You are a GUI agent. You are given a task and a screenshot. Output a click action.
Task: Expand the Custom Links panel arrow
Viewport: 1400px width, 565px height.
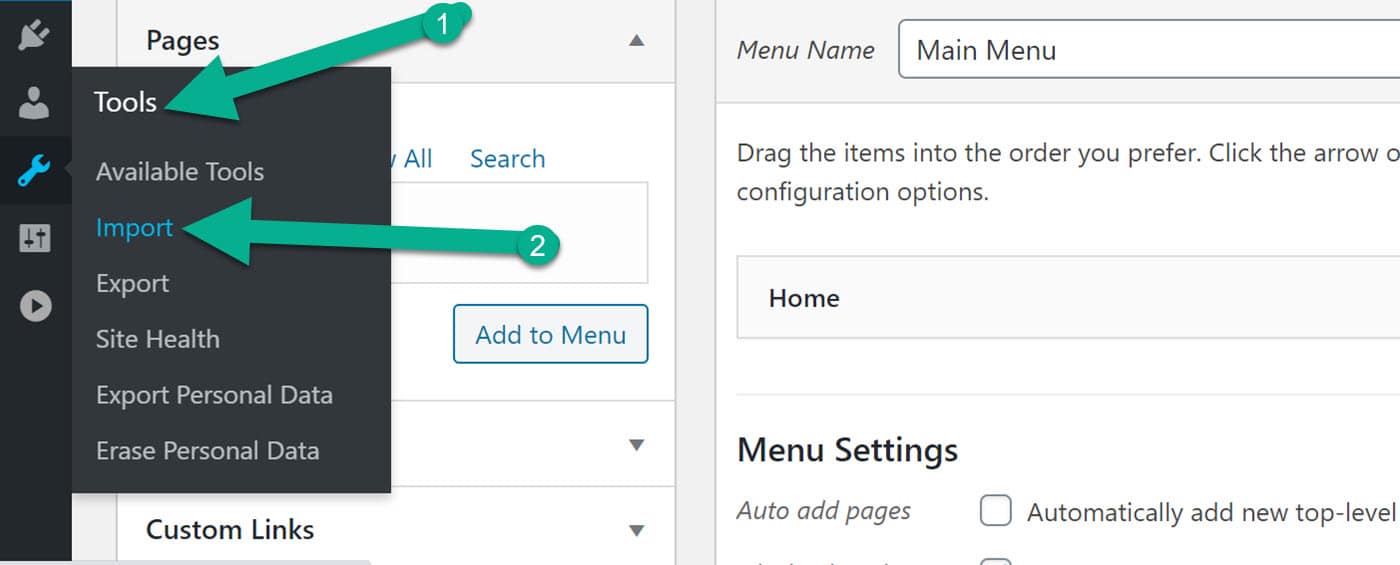636,530
